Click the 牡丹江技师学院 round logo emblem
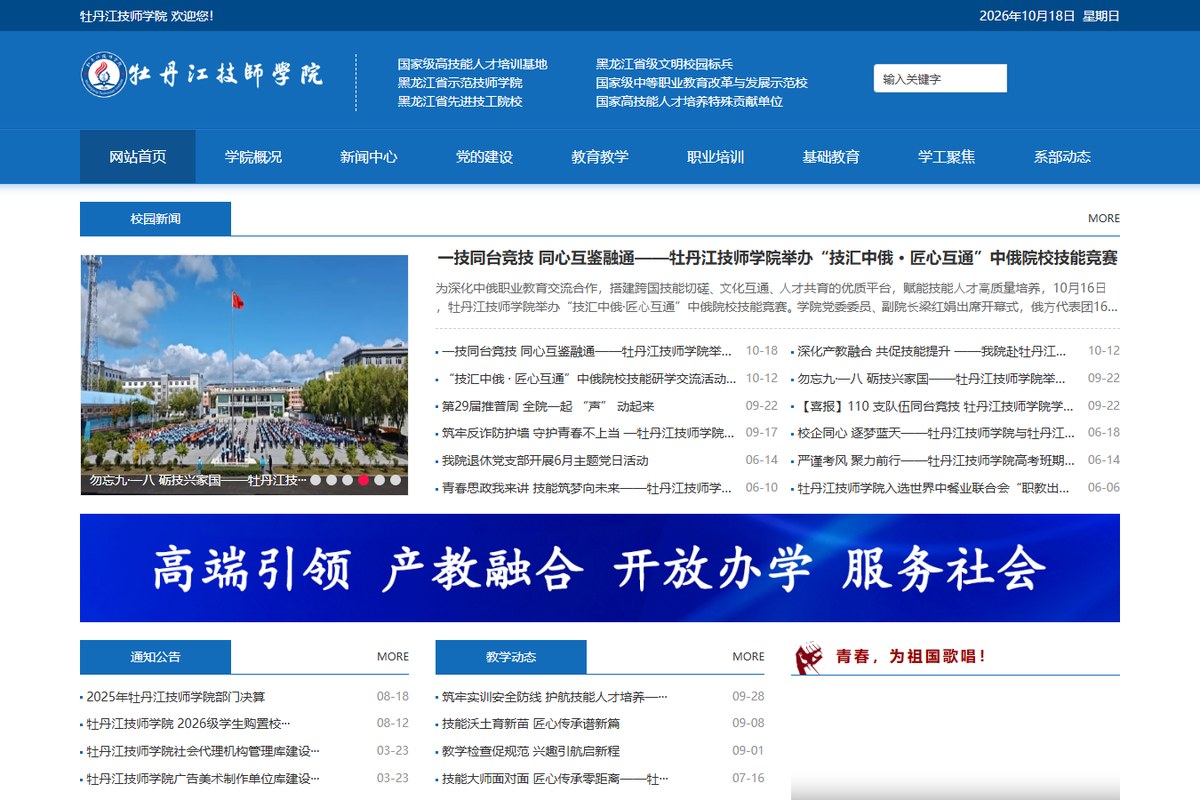Viewport: 1200px width, 800px height. point(104,75)
